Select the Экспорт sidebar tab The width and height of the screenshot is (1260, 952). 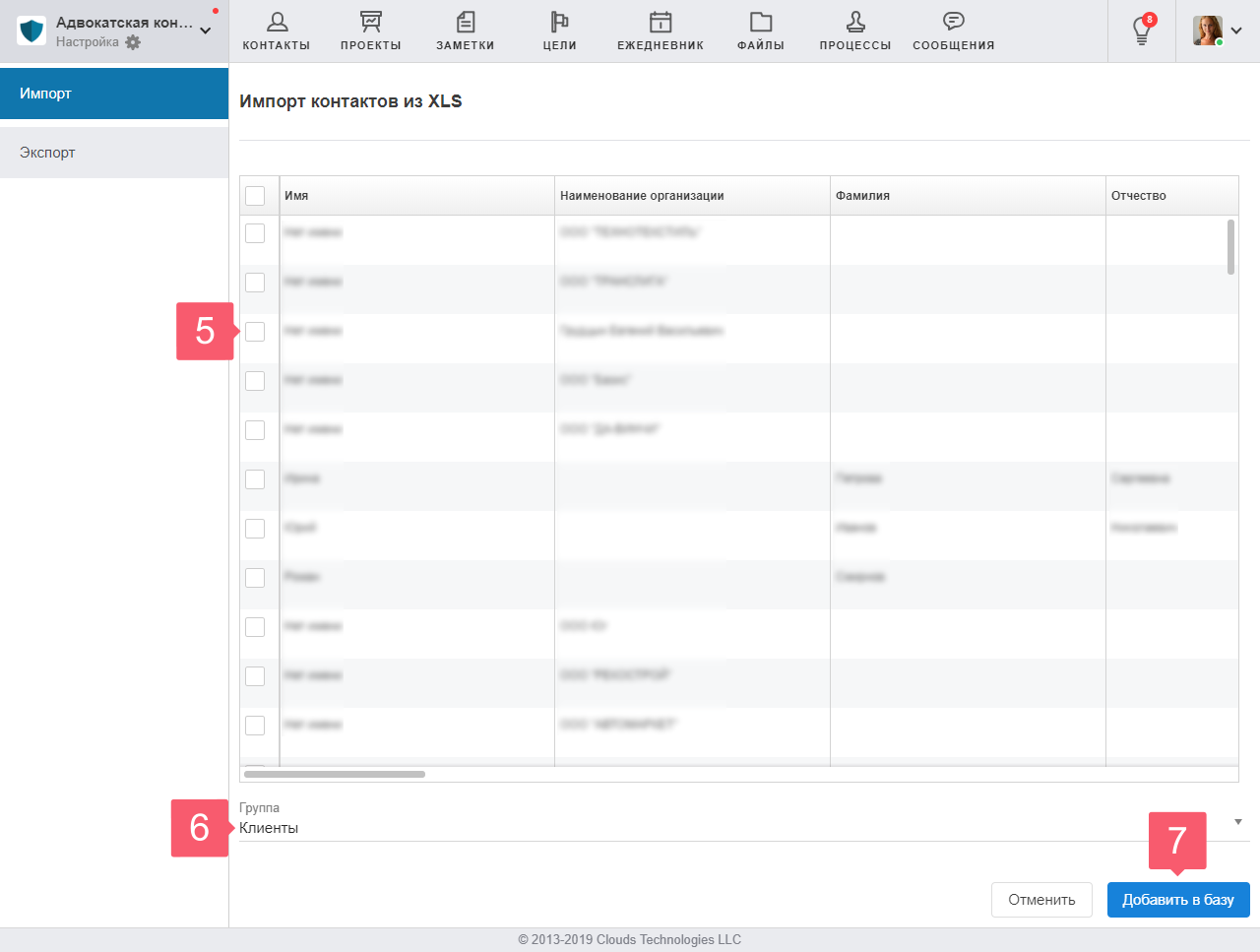tap(114, 153)
